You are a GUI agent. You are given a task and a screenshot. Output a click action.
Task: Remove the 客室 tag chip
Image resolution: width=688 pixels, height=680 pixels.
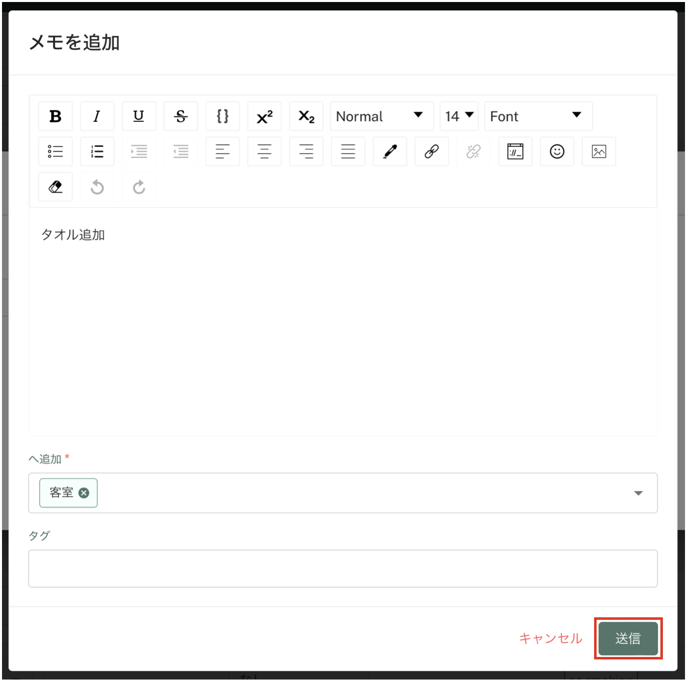(84, 493)
